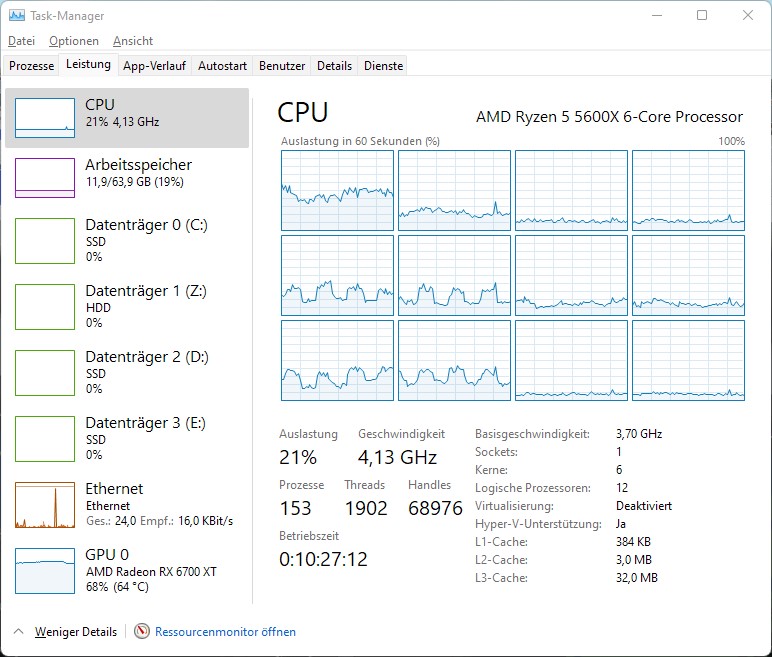Open the Ansicht menu

pyautogui.click(x=133, y=41)
